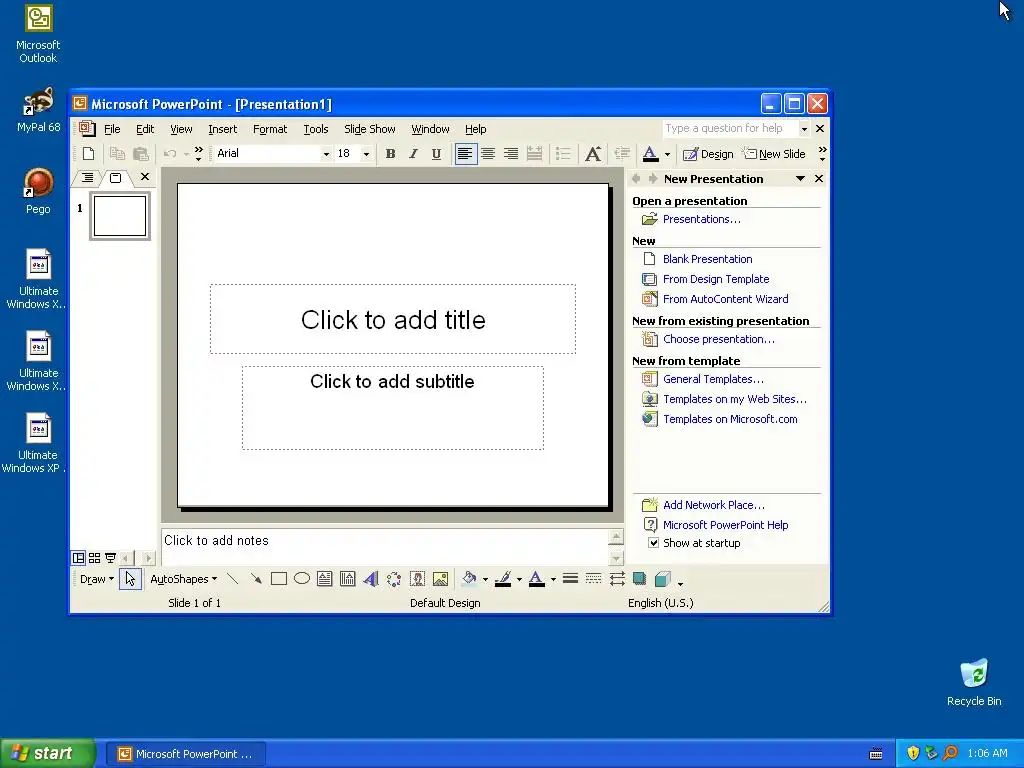Close the Outline and Slides pane
The width and height of the screenshot is (1024, 768).
145,176
